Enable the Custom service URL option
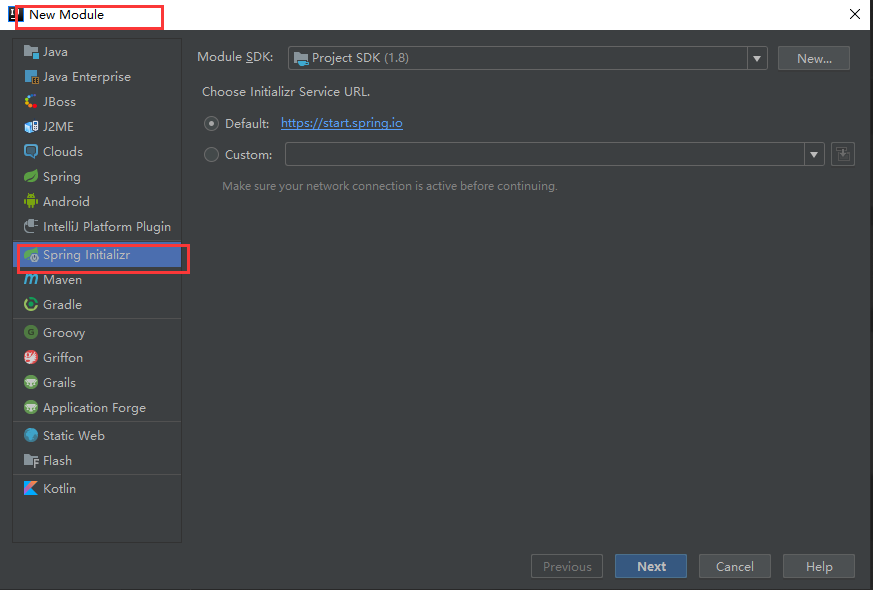This screenshot has width=873, height=590. [210, 154]
